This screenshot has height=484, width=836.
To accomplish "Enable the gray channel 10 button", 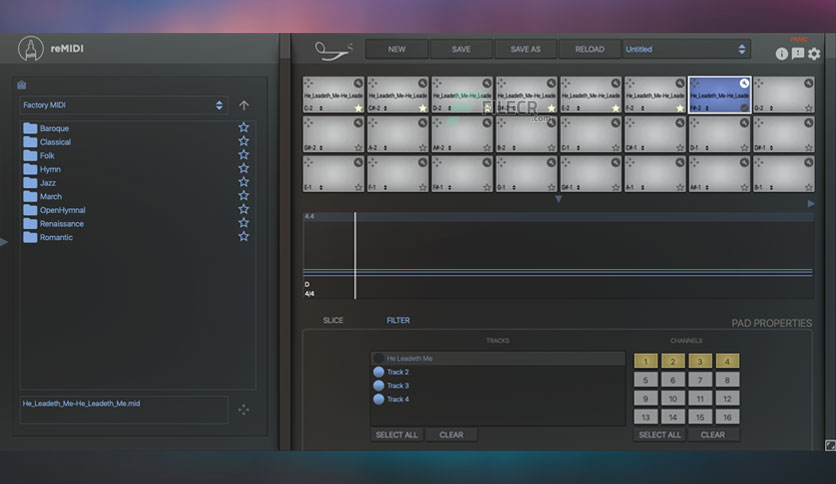I will pyautogui.click(x=673, y=398).
